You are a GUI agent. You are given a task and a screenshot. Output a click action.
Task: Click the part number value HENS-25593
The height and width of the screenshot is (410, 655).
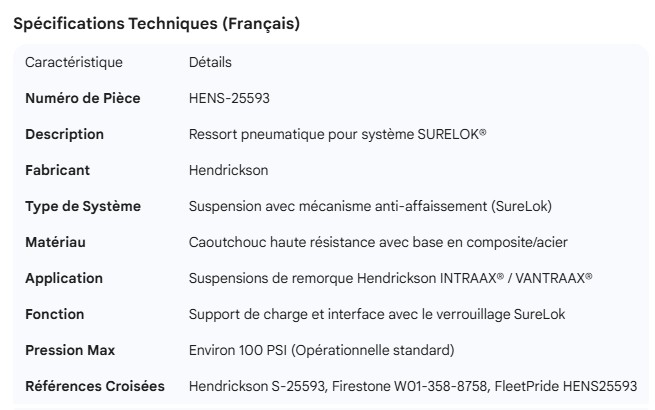pyautogui.click(x=229, y=98)
